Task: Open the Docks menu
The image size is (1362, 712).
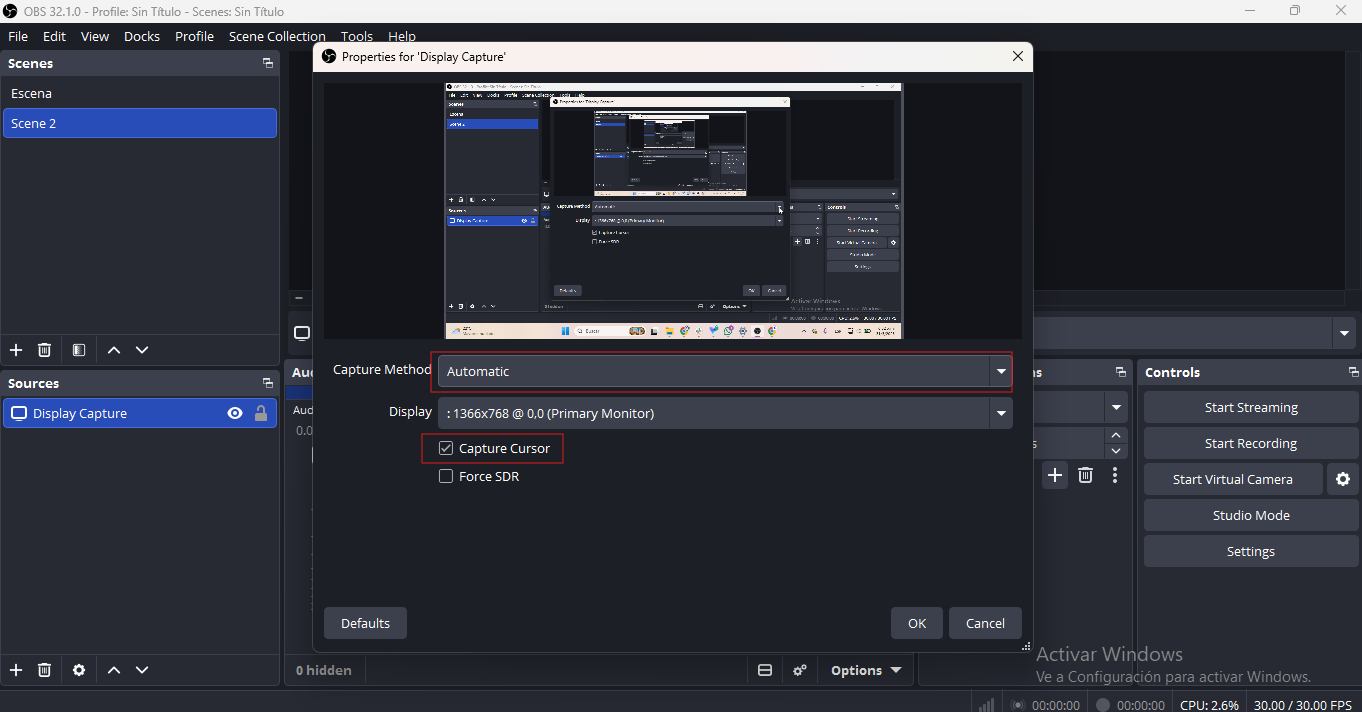Action: pos(142,36)
